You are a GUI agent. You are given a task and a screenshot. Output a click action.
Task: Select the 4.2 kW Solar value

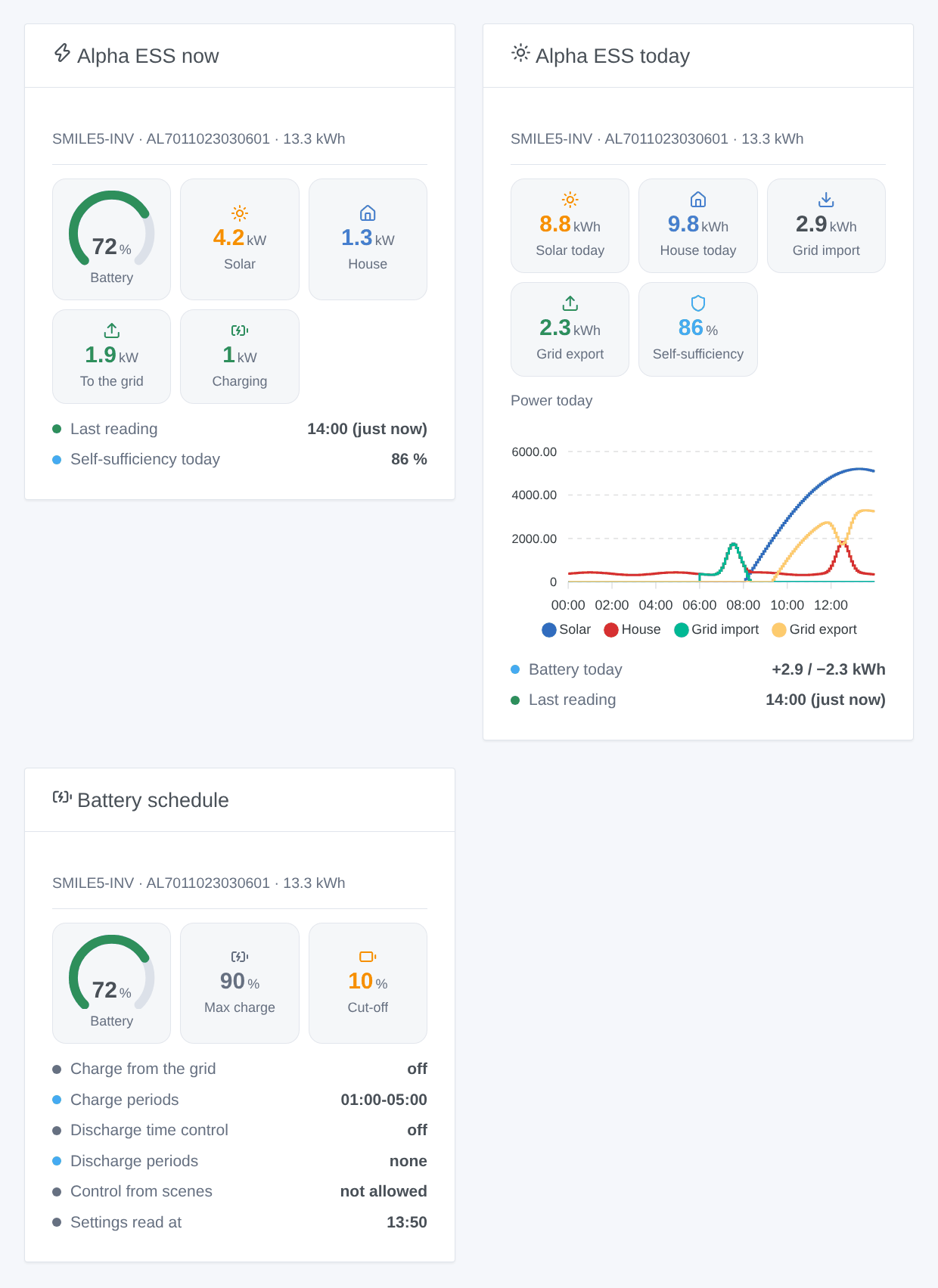tap(240, 237)
